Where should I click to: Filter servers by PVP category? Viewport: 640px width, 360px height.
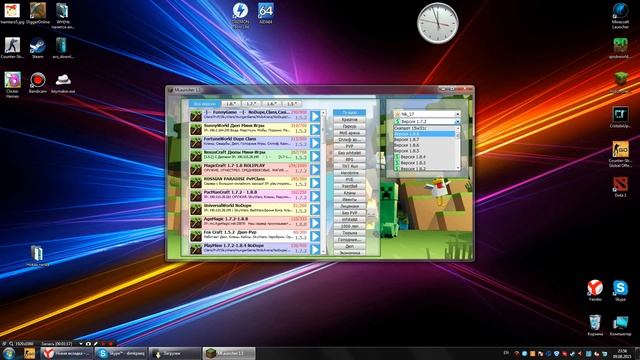pyautogui.click(x=349, y=146)
